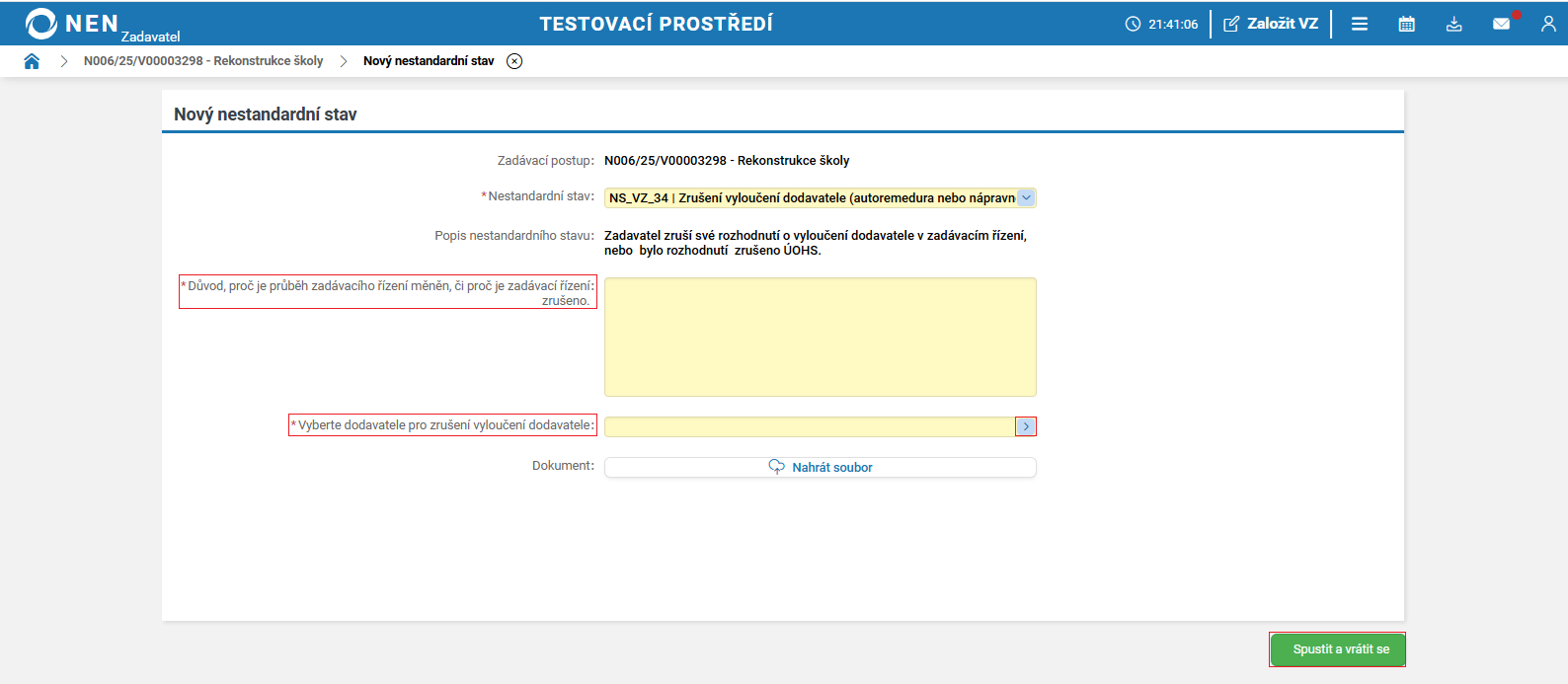Click Založit VZ button
The width and height of the screenshot is (1568, 684).
coord(1271,24)
